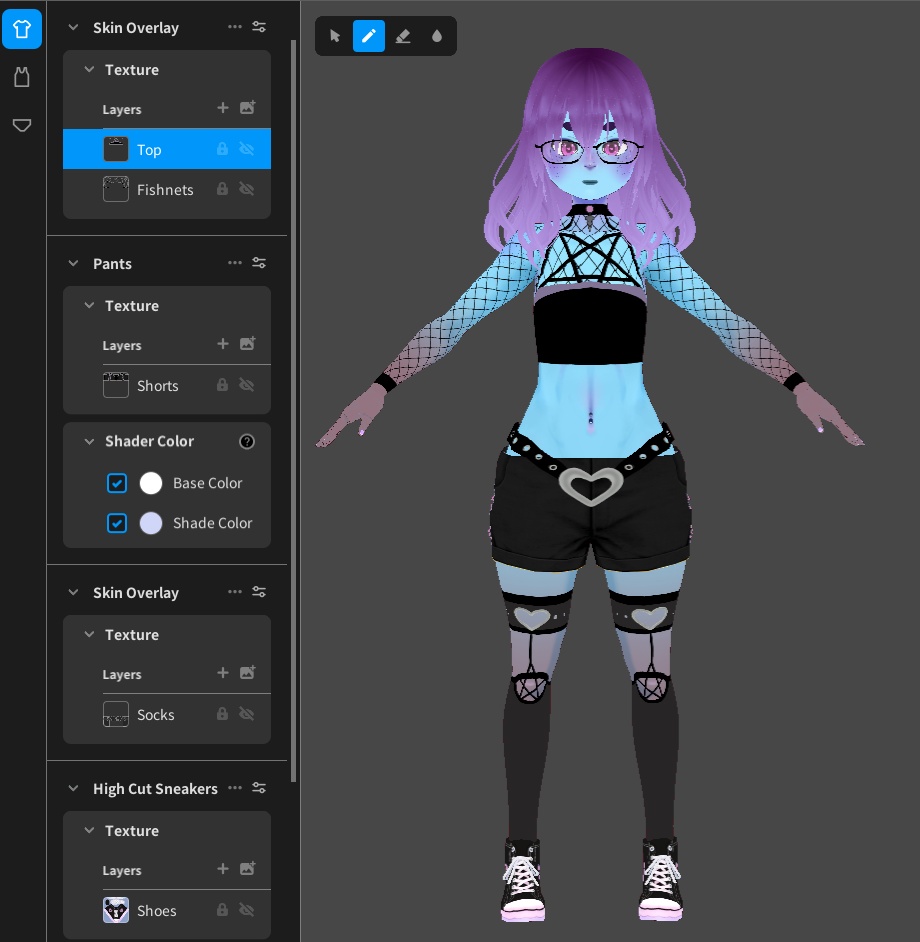Collapse the Texture group under High Cut Sneakers
The height and width of the screenshot is (942, 920).
(x=88, y=830)
